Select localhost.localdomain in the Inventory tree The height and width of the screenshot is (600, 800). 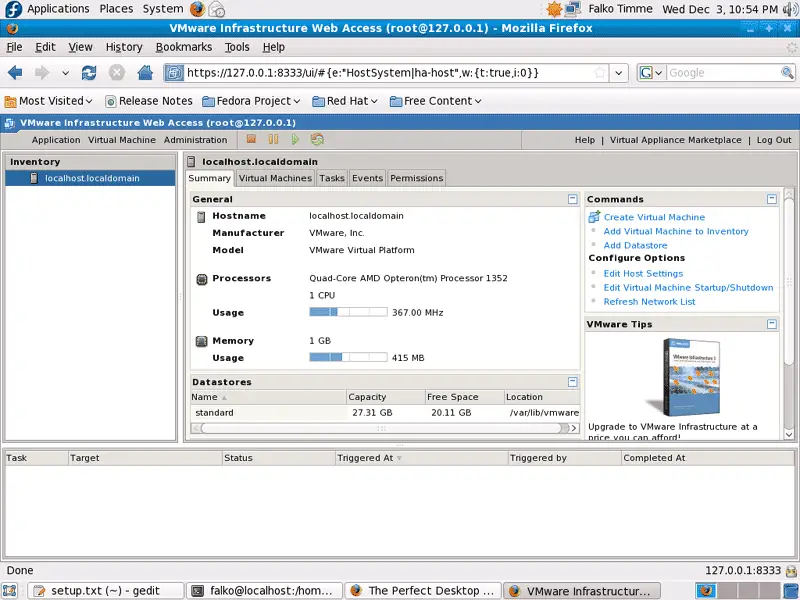(x=90, y=178)
